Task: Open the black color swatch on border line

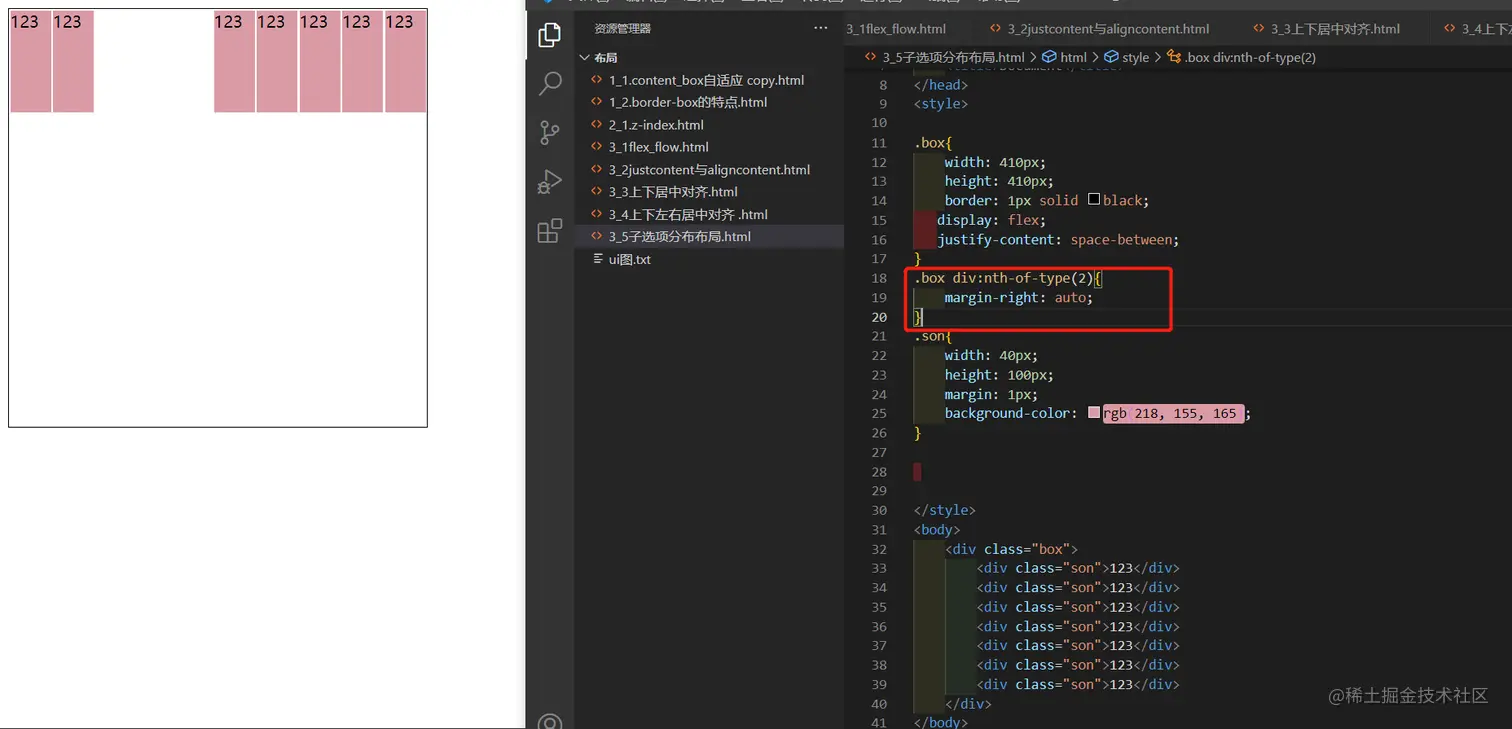Action: tap(1094, 200)
